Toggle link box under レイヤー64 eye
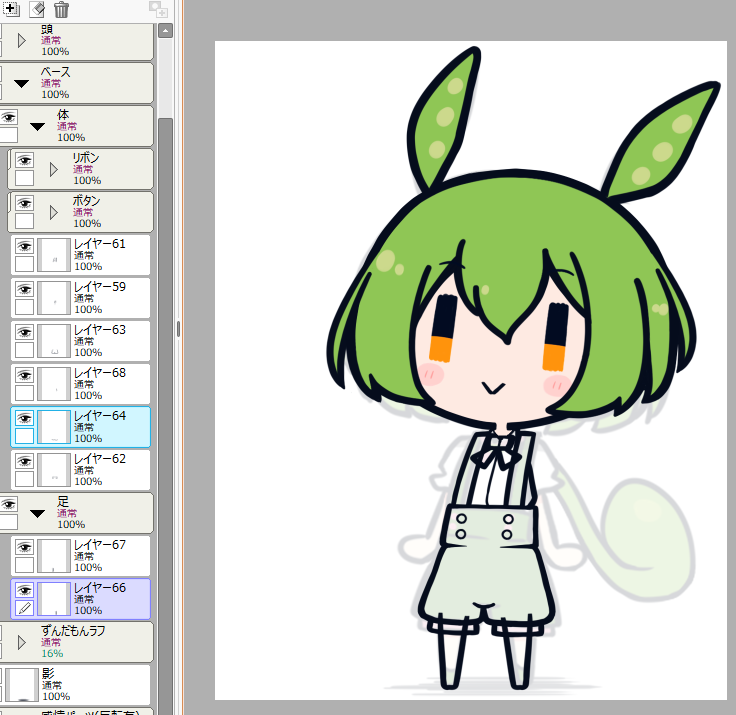The height and width of the screenshot is (715, 736). pos(24,436)
